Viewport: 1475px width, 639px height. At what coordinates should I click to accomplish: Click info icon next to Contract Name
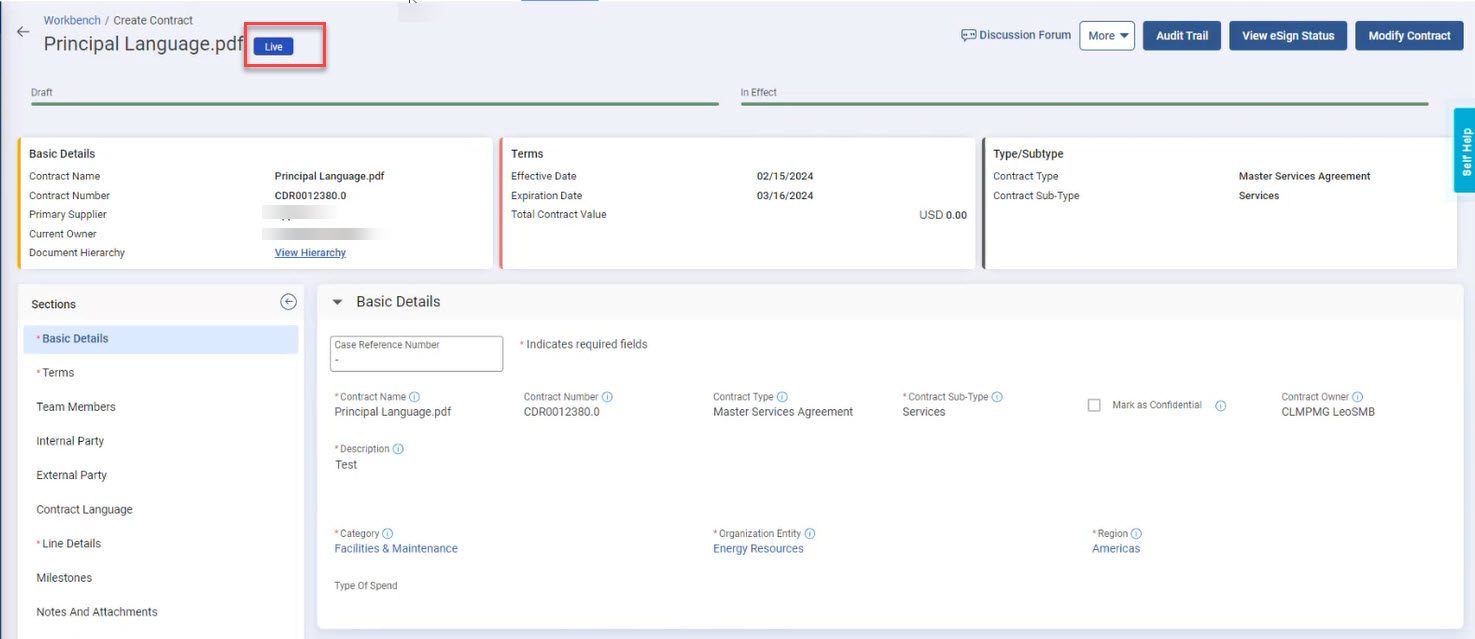[415, 397]
